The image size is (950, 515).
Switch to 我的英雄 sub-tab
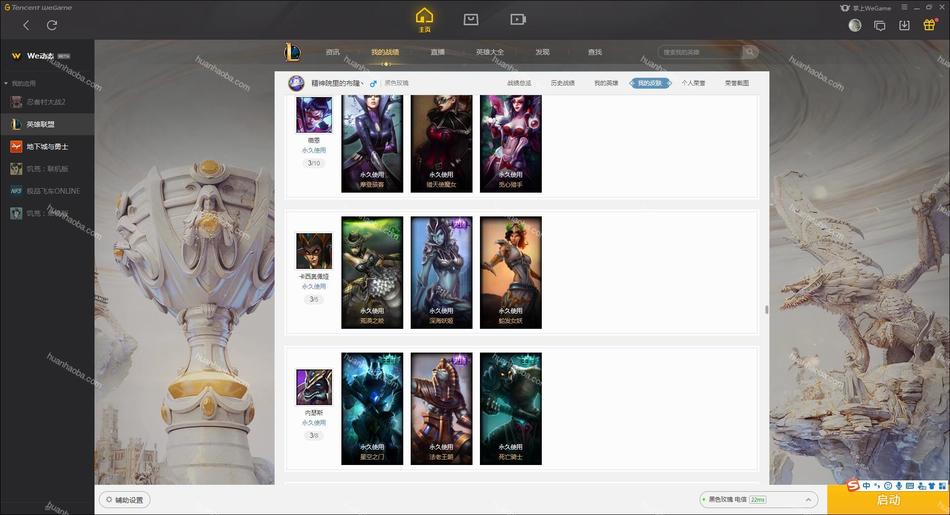[x=606, y=83]
